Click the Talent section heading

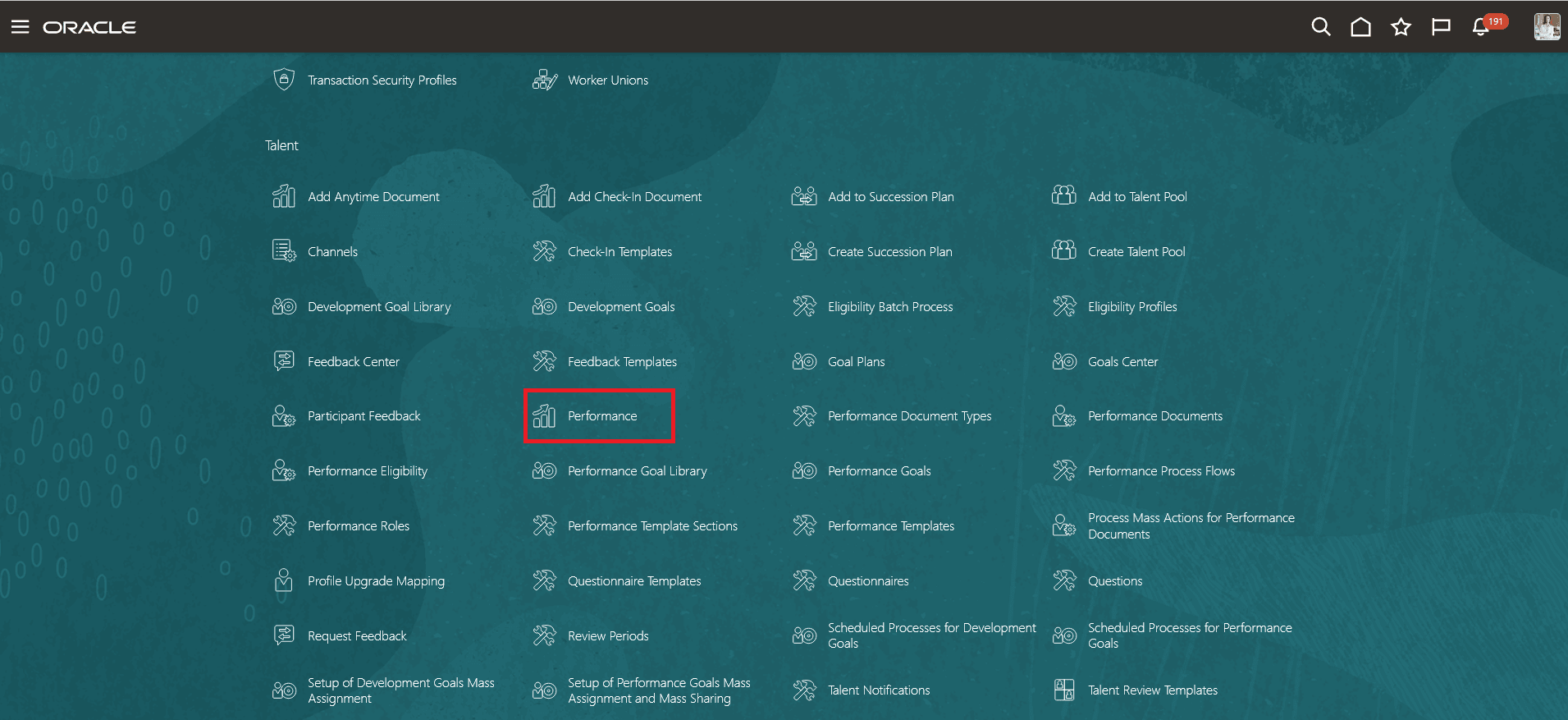pyautogui.click(x=281, y=145)
